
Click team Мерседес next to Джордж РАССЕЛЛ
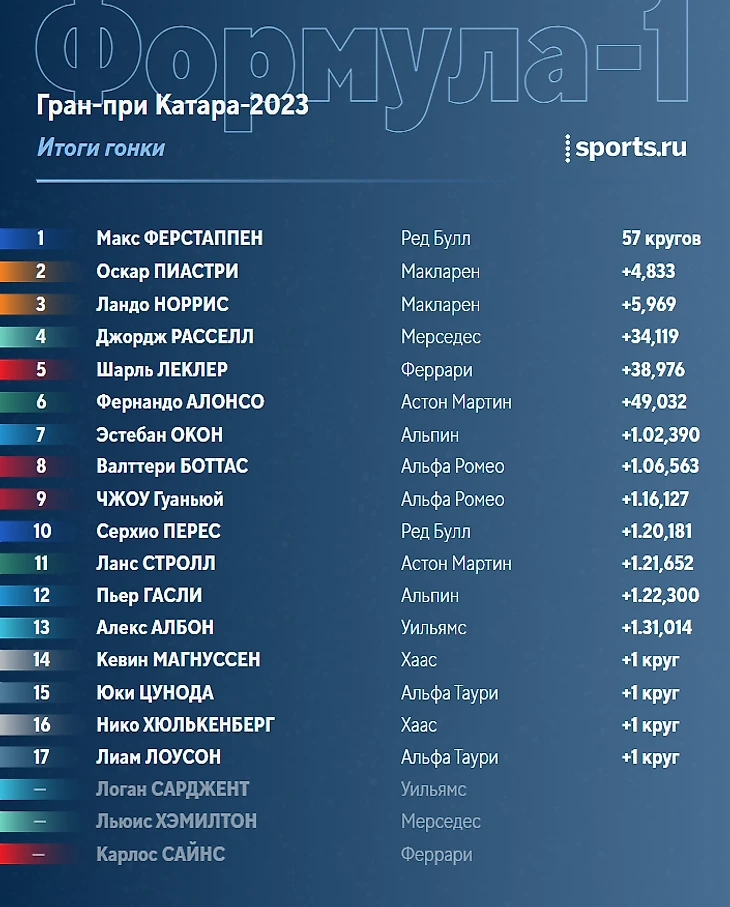tap(441, 337)
